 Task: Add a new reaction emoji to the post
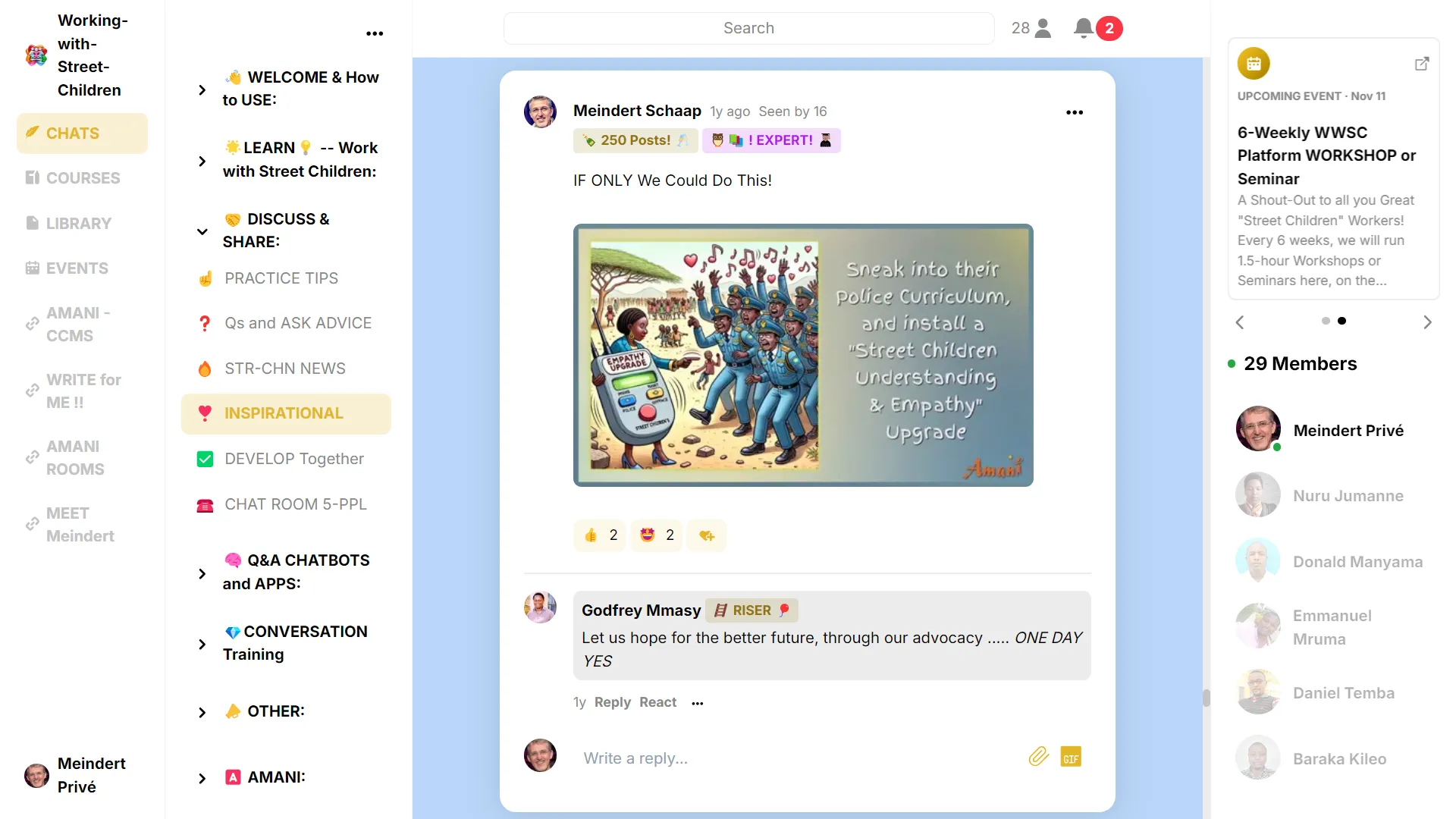pyautogui.click(x=707, y=535)
